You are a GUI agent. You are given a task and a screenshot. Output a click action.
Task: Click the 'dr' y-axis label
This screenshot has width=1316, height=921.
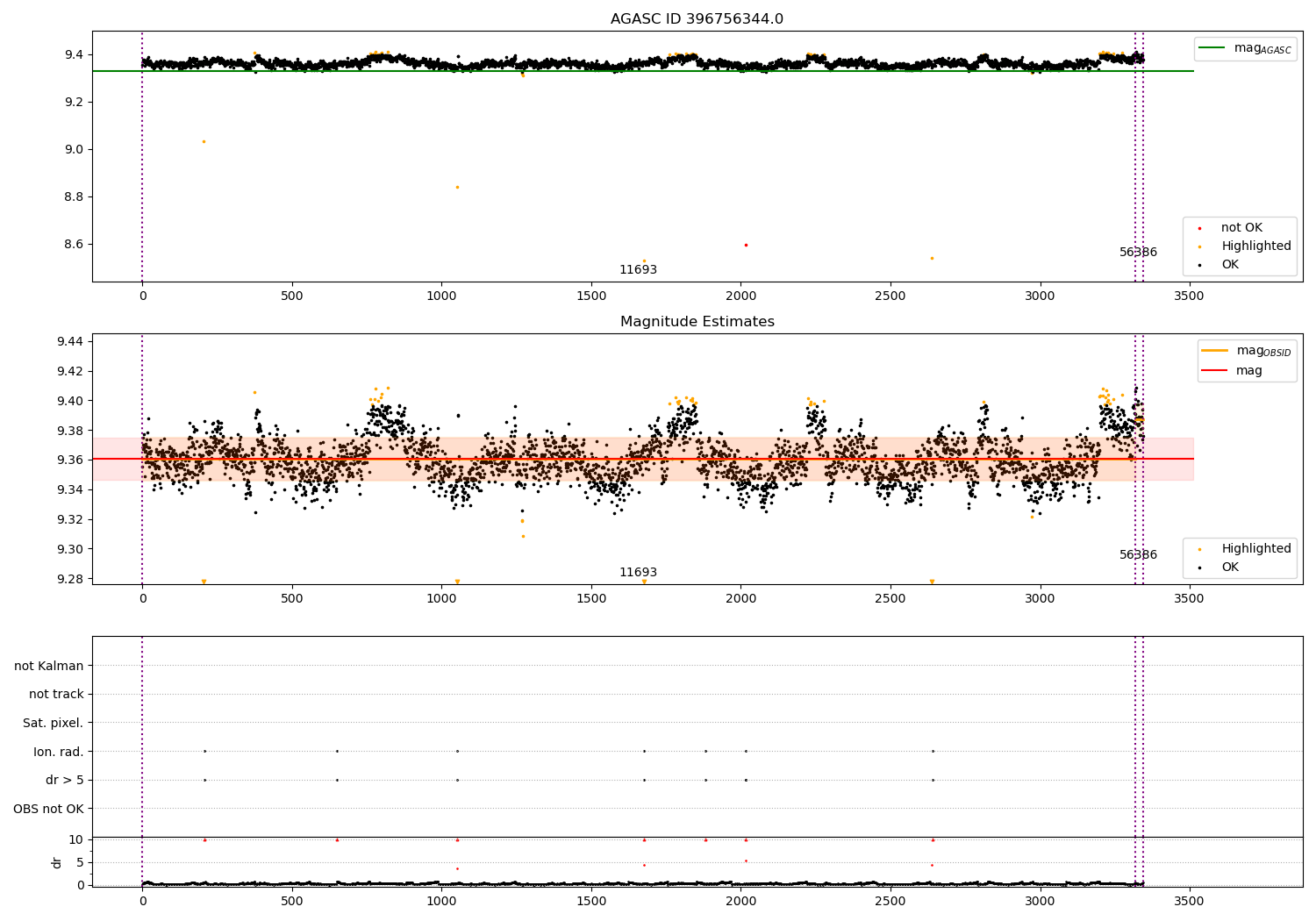(x=57, y=862)
